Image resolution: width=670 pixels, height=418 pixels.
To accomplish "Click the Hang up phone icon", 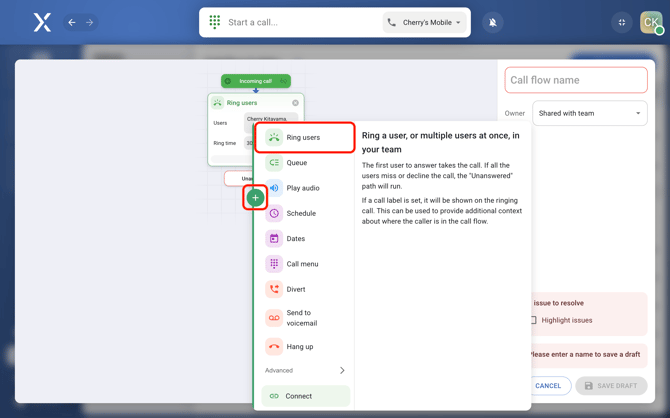I will click(x=274, y=347).
